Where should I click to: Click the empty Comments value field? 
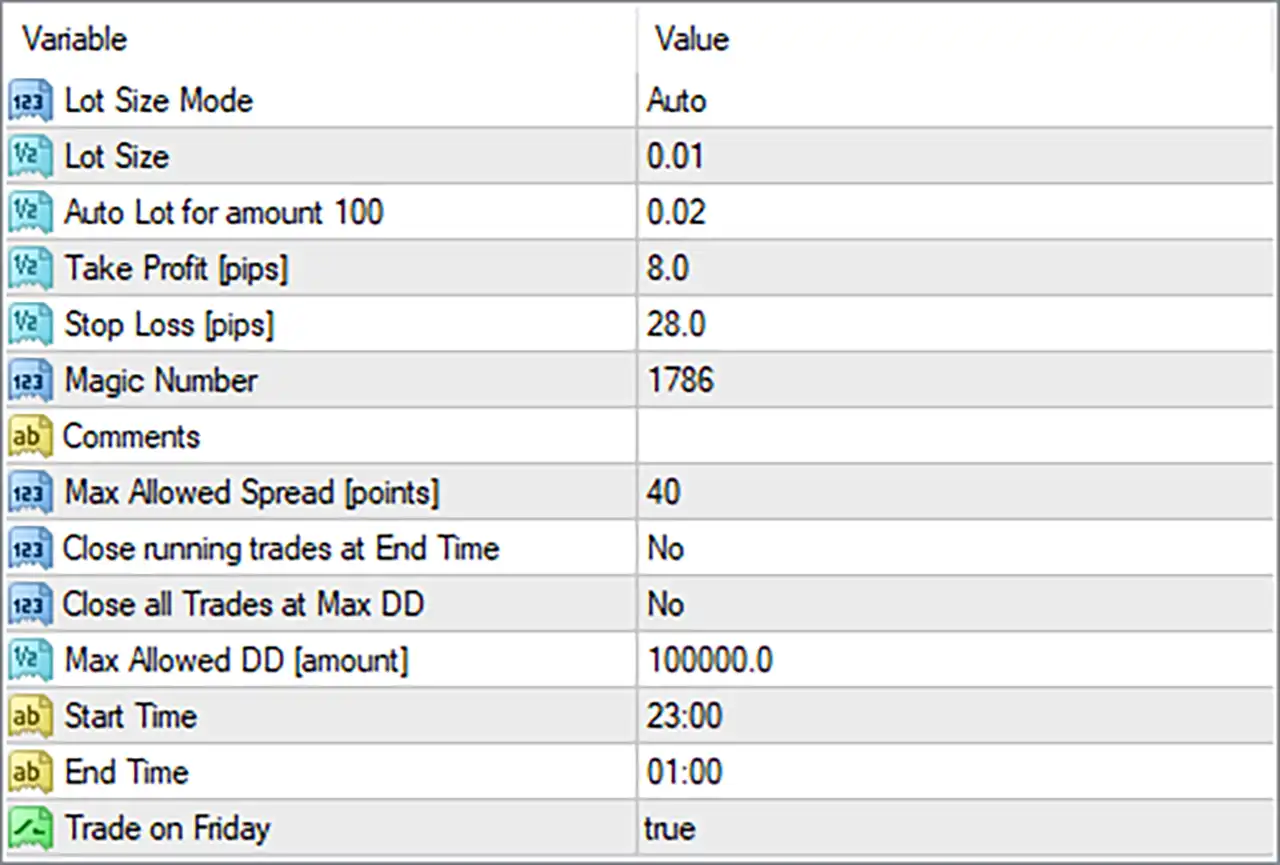[x=957, y=437]
